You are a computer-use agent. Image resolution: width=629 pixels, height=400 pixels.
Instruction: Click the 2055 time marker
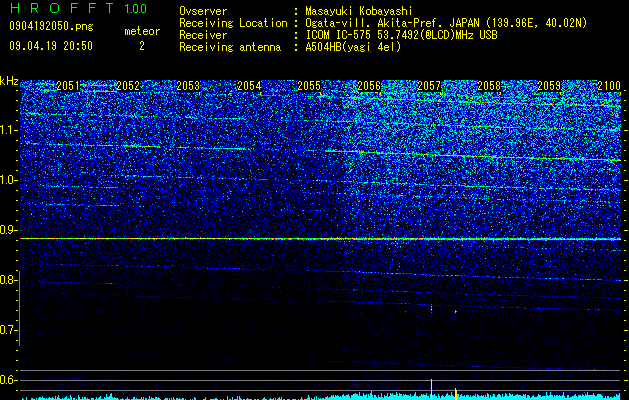click(x=309, y=86)
